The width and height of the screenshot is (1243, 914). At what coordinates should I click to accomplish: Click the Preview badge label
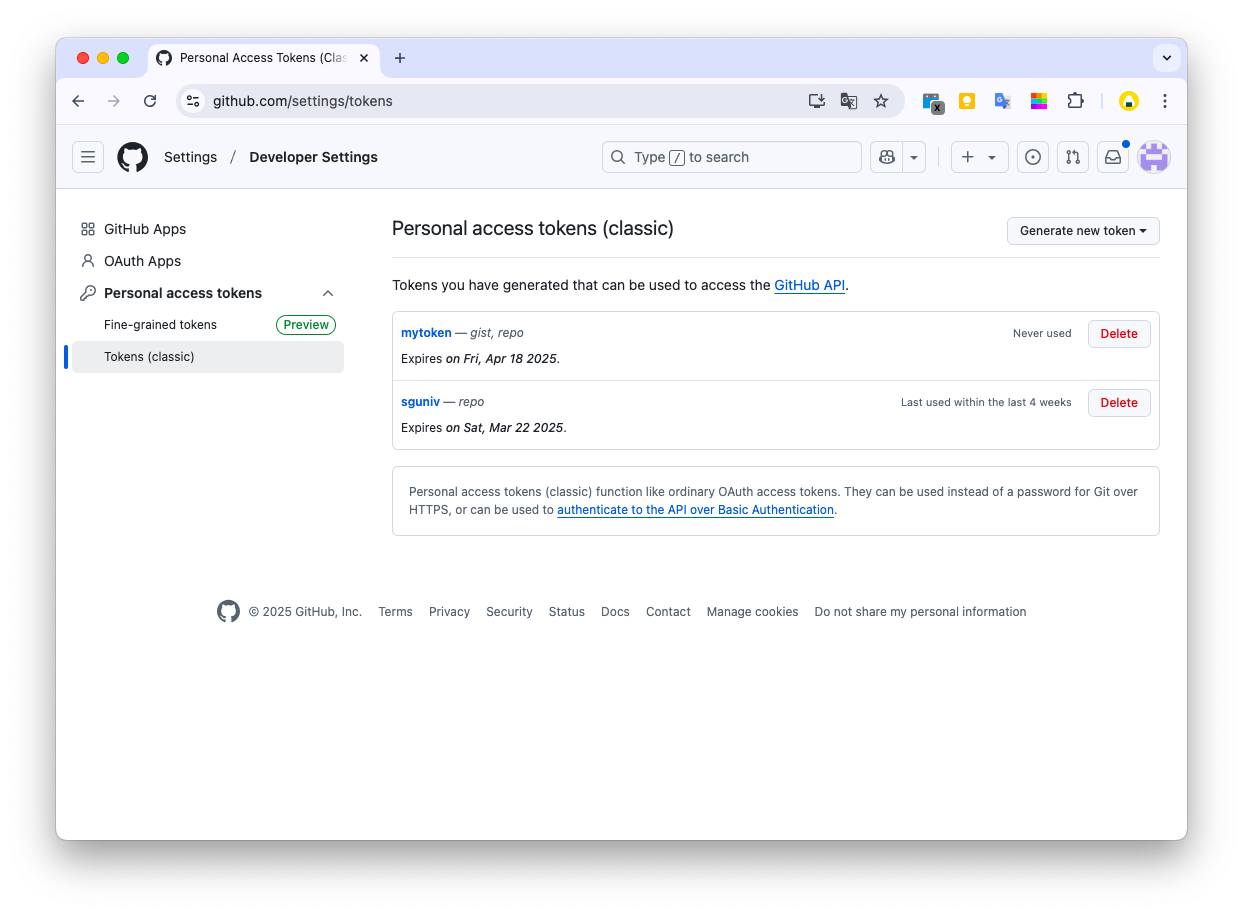306,325
